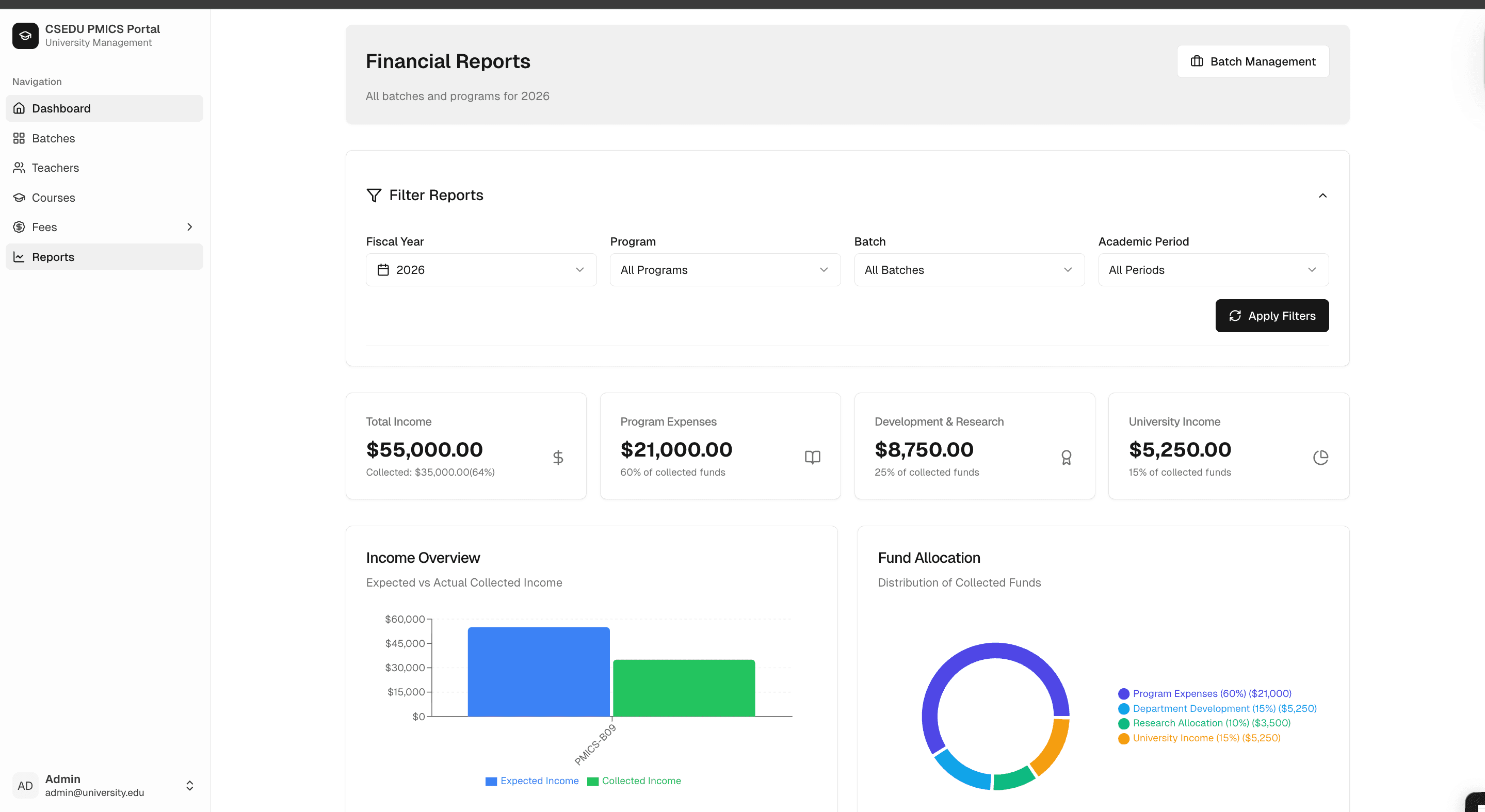Click the book icon on Program Expenses card
The width and height of the screenshot is (1485, 812).
pos(812,458)
